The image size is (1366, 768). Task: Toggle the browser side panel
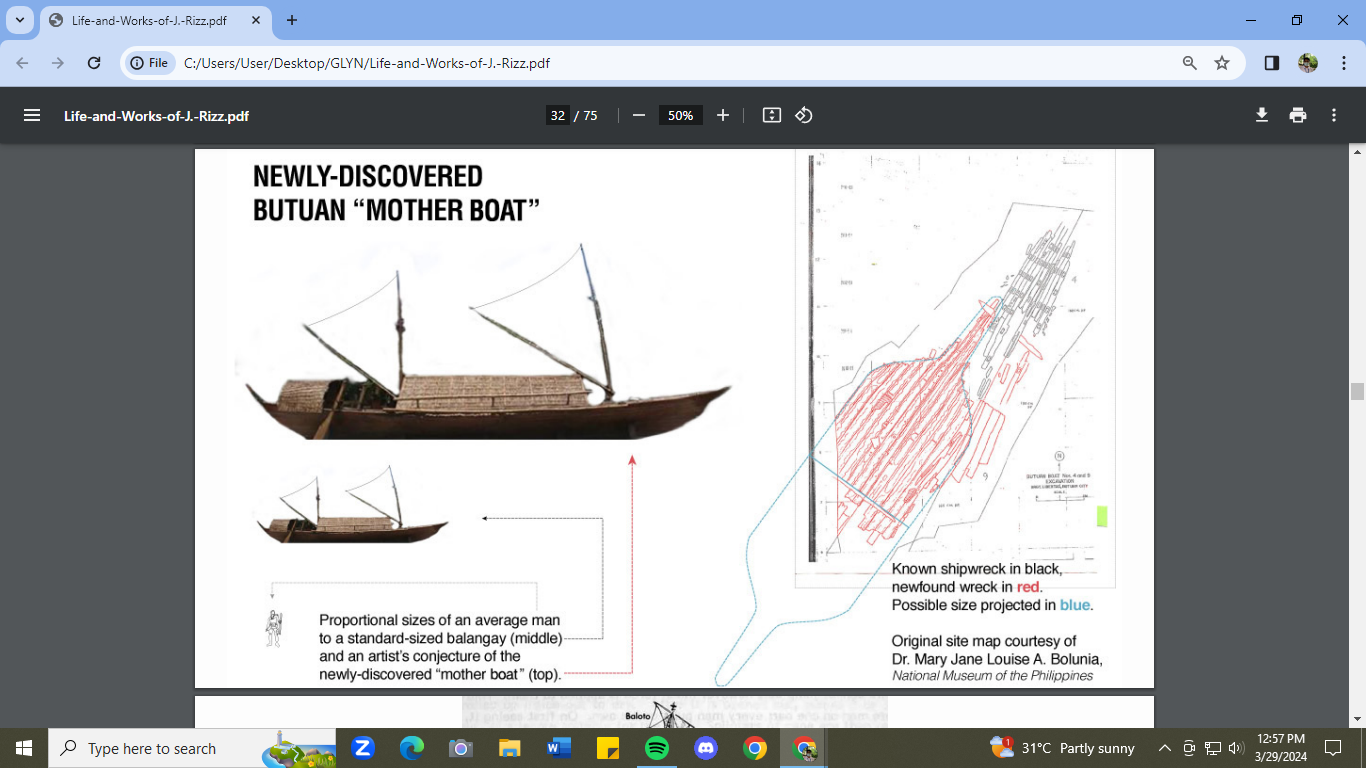pyautogui.click(x=1272, y=63)
